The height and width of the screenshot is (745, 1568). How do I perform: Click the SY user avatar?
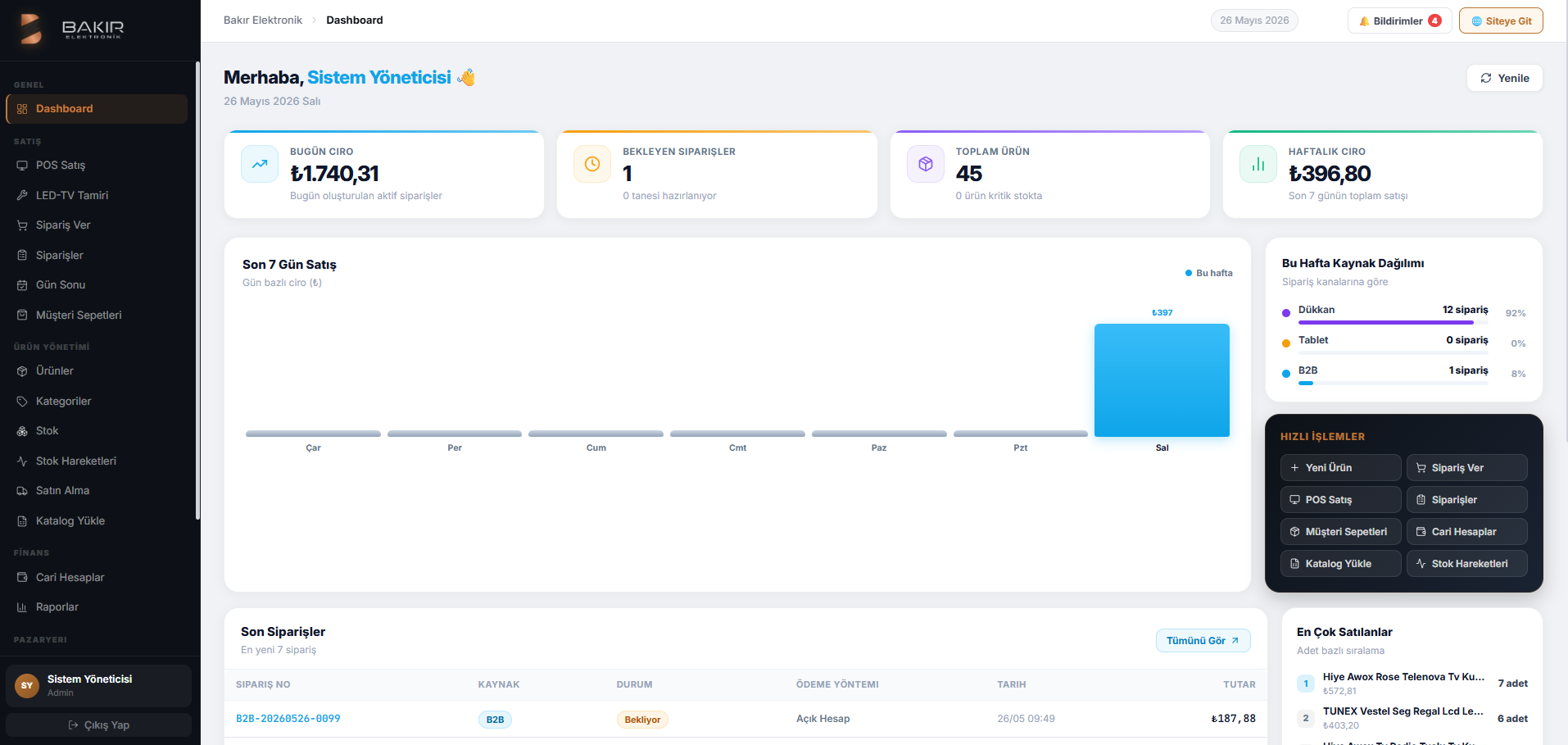pyautogui.click(x=27, y=686)
